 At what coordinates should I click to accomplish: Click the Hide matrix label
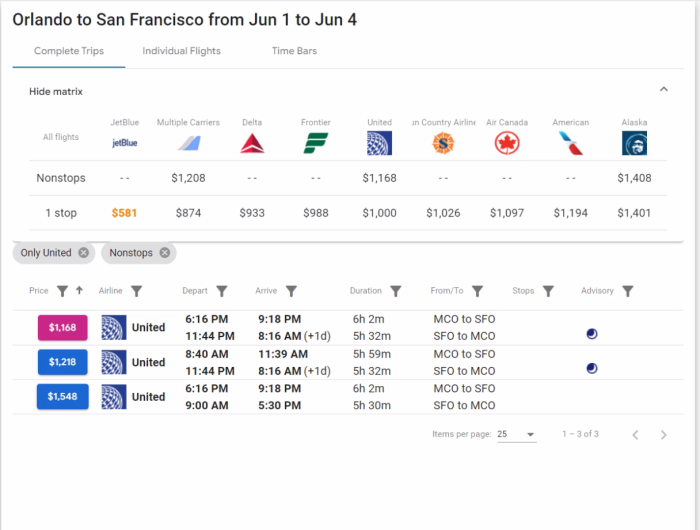click(56, 92)
